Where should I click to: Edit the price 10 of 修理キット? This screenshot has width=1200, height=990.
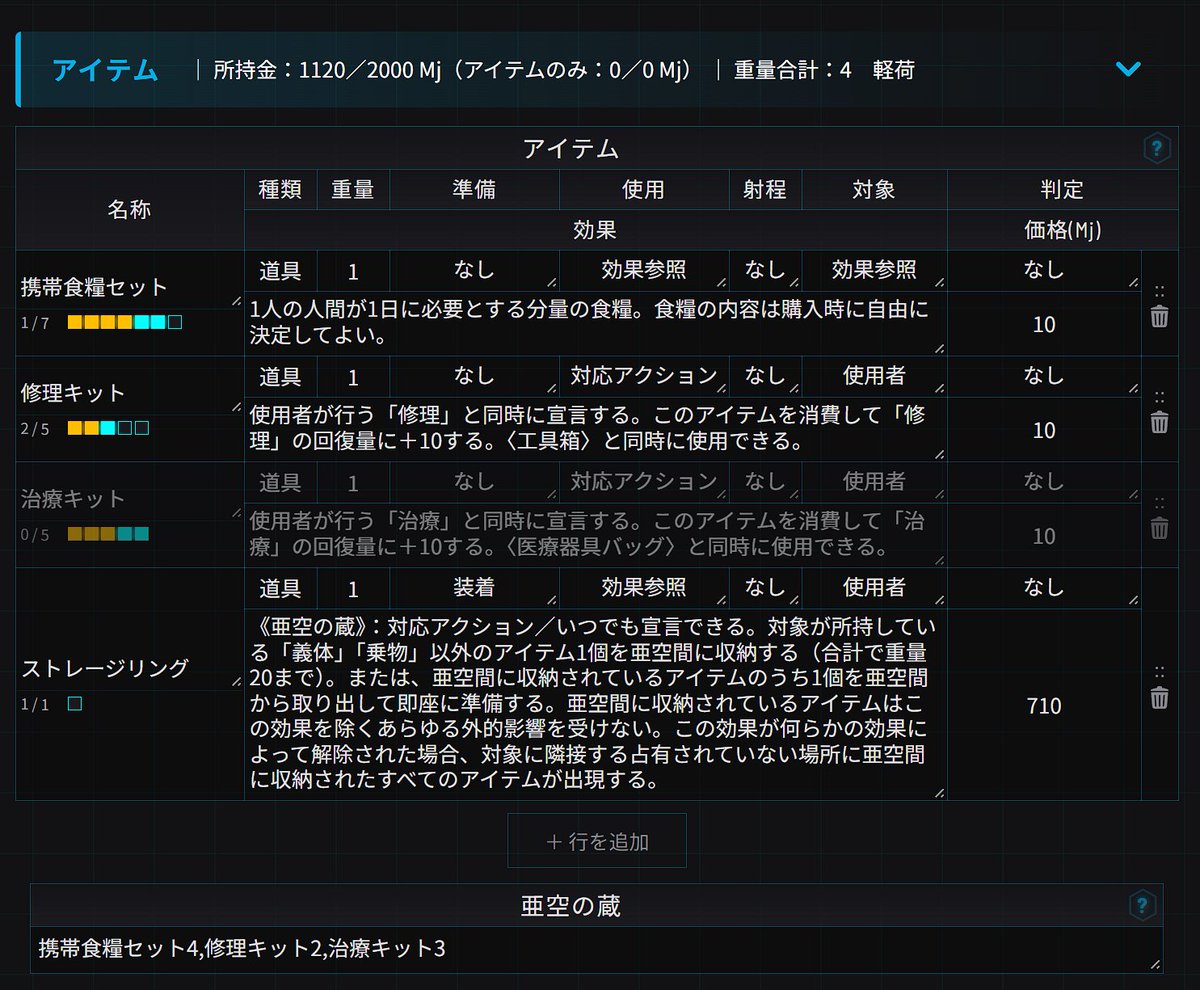1044,430
